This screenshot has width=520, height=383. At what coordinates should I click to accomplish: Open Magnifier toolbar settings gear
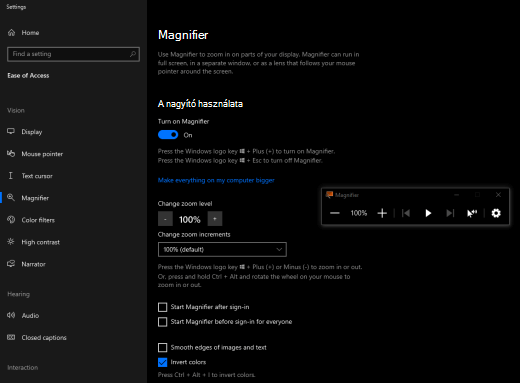point(496,213)
